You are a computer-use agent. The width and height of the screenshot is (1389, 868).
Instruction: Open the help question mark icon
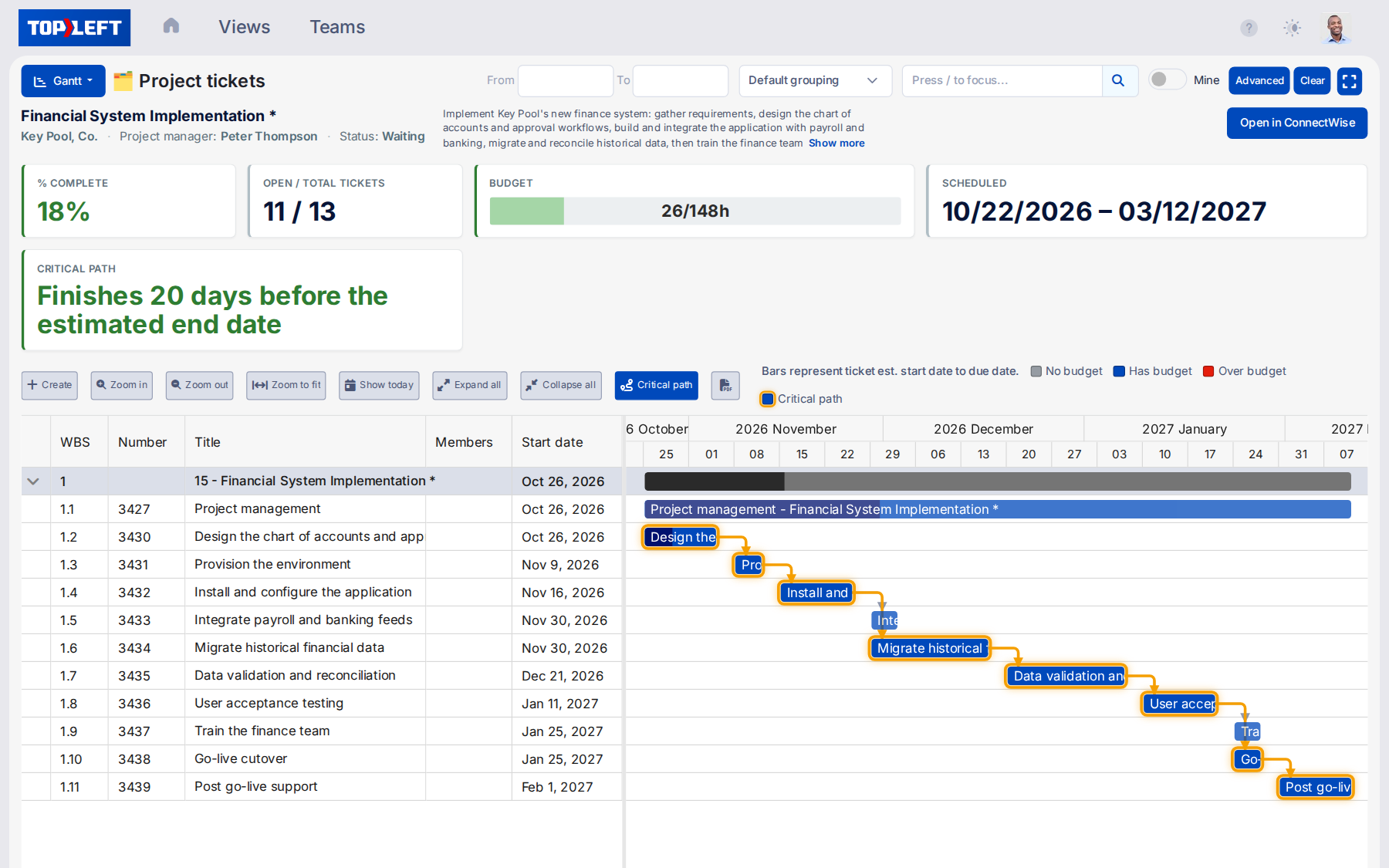pos(1249,28)
